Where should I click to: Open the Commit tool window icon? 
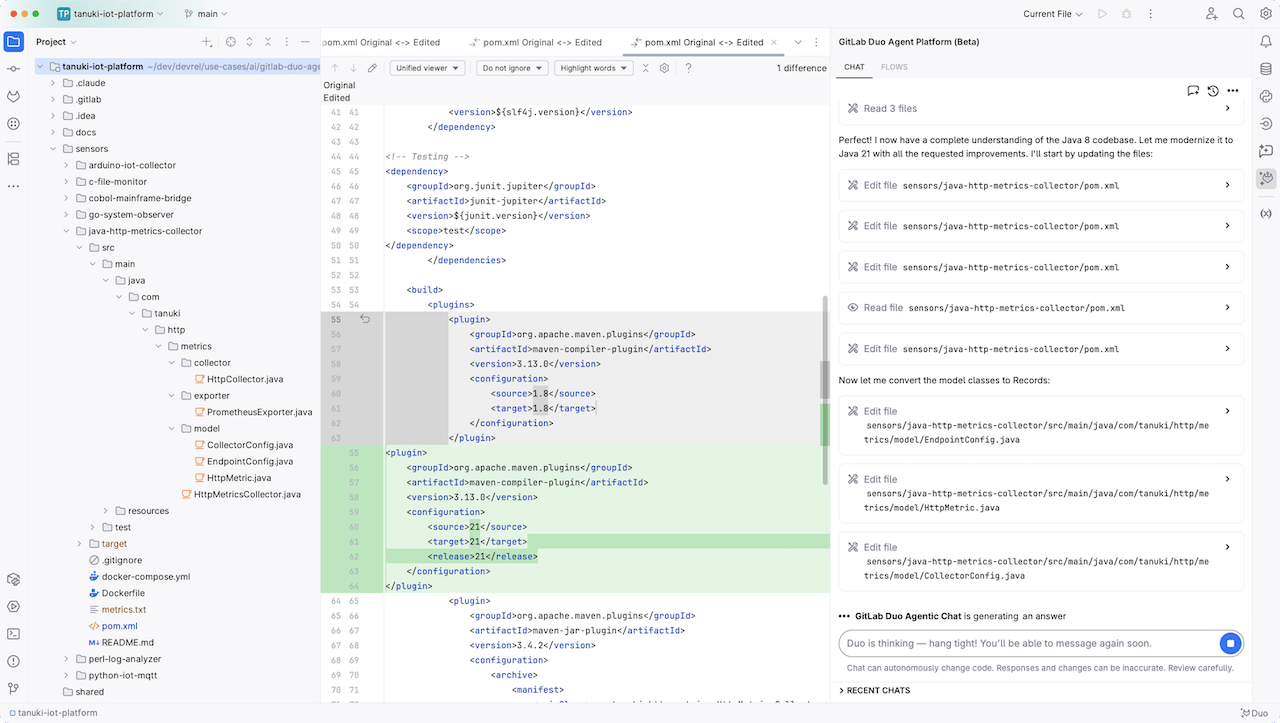13,69
